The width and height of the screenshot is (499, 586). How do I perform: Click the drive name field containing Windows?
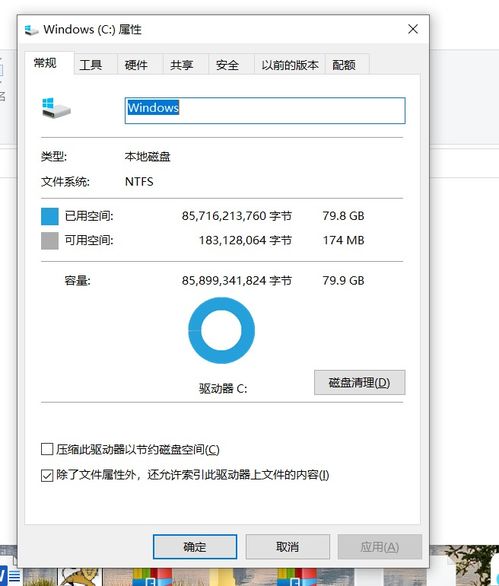265,111
